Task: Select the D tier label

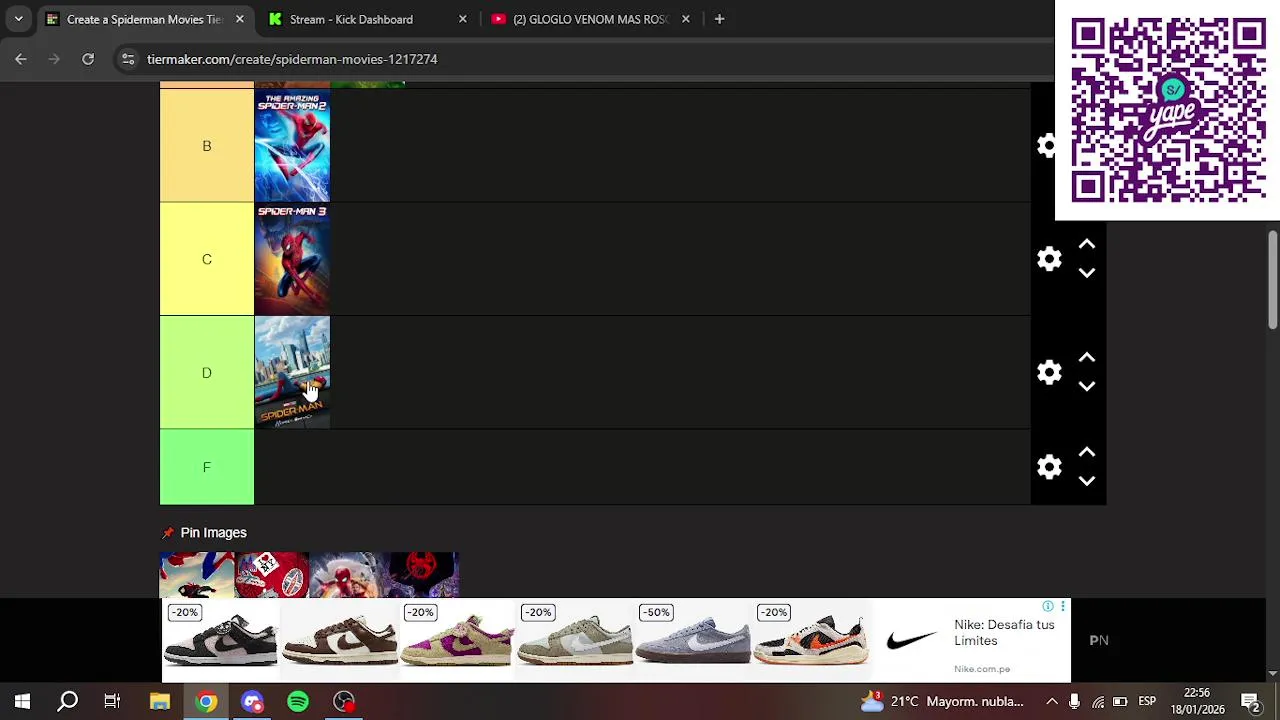Action: click(207, 372)
